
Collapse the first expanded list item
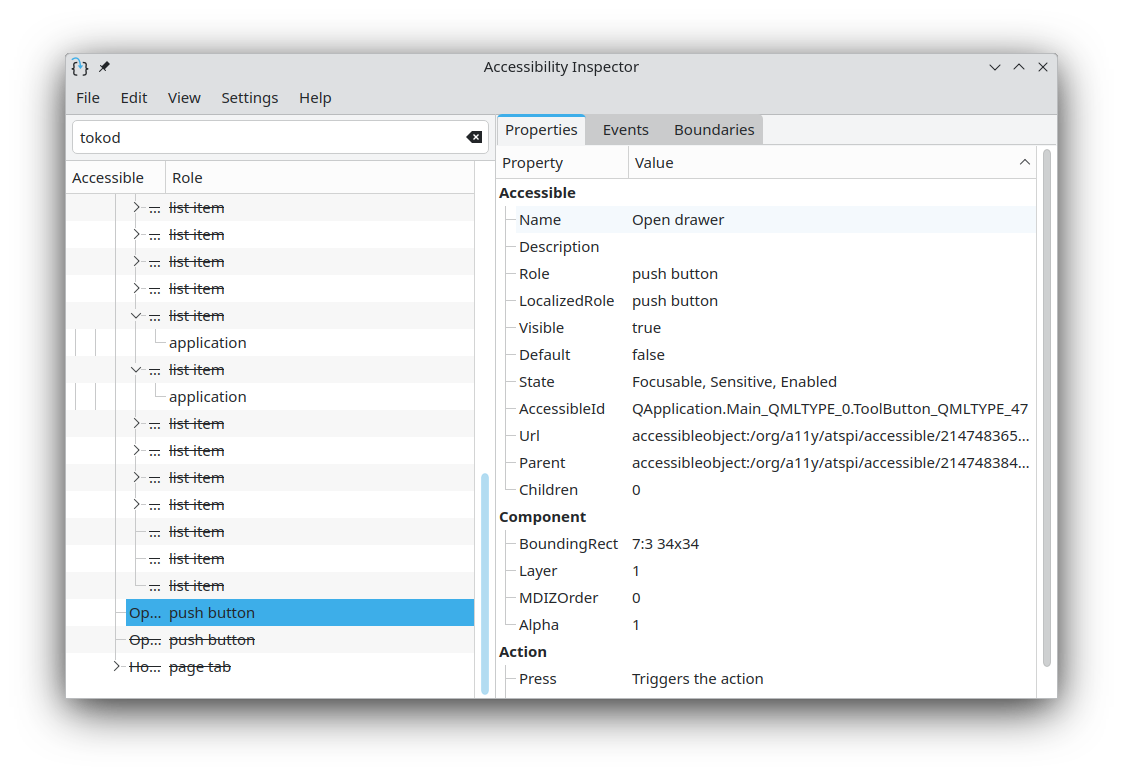137,316
